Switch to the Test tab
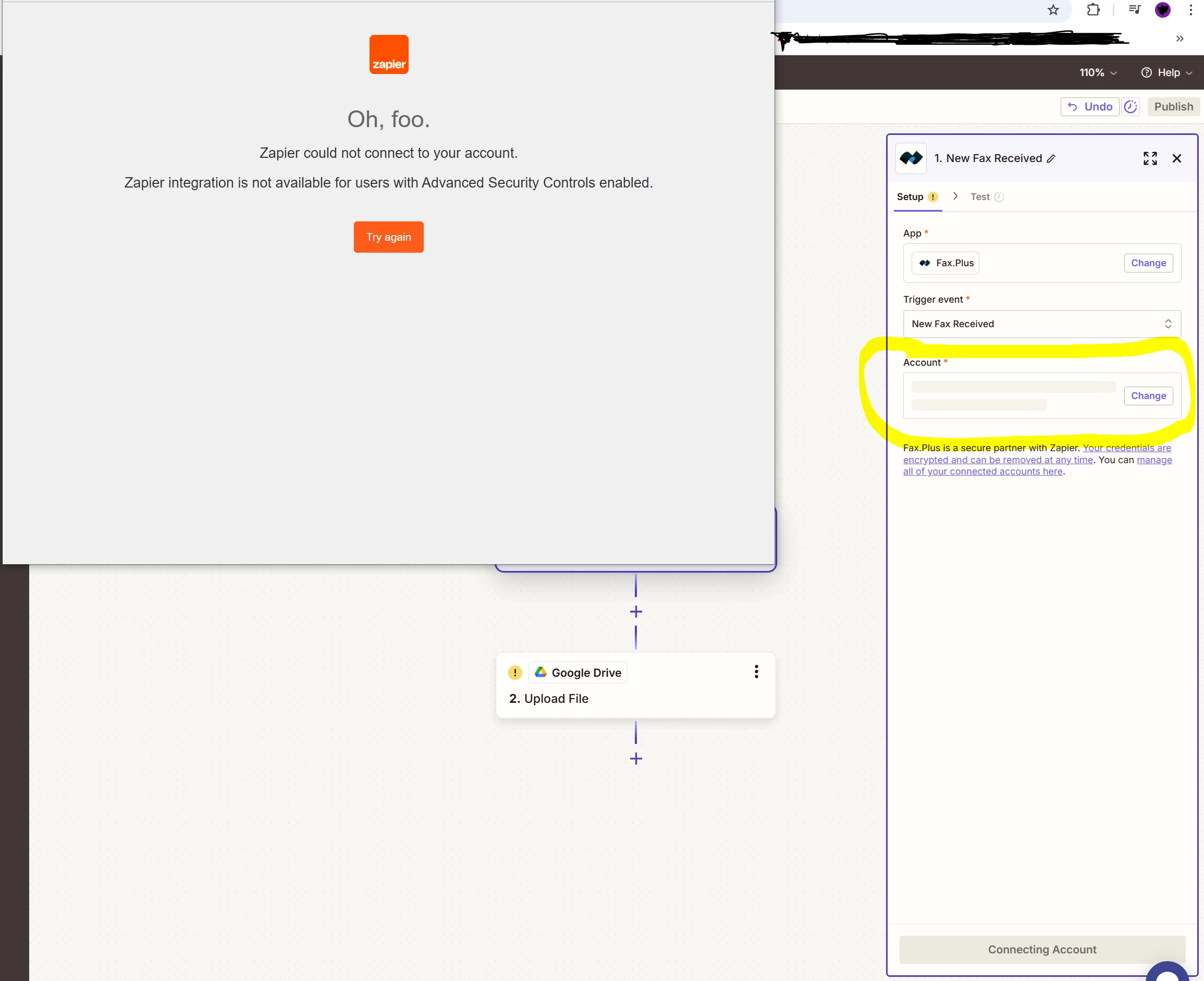Viewport: 1204px width, 981px height. pos(981,196)
